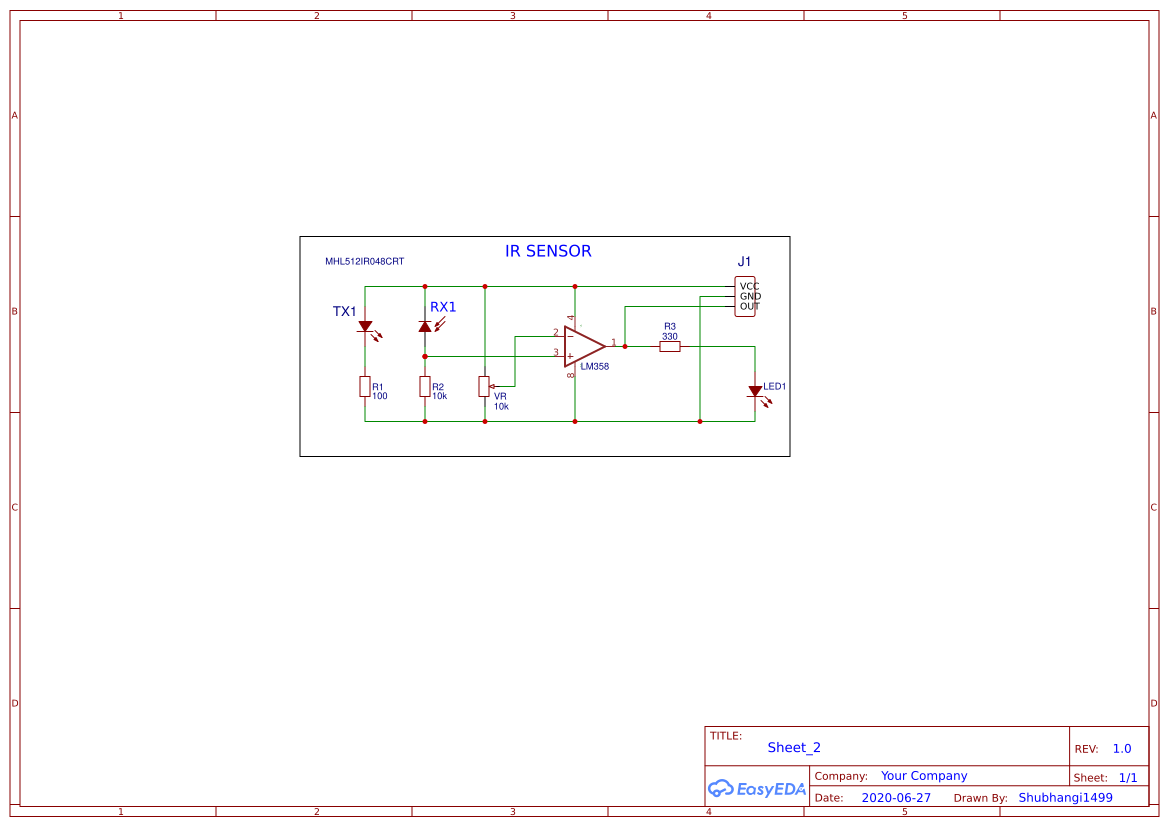Click the EasyEDA cloud logo
This screenshot has height=827, width=1169.
click(720, 789)
